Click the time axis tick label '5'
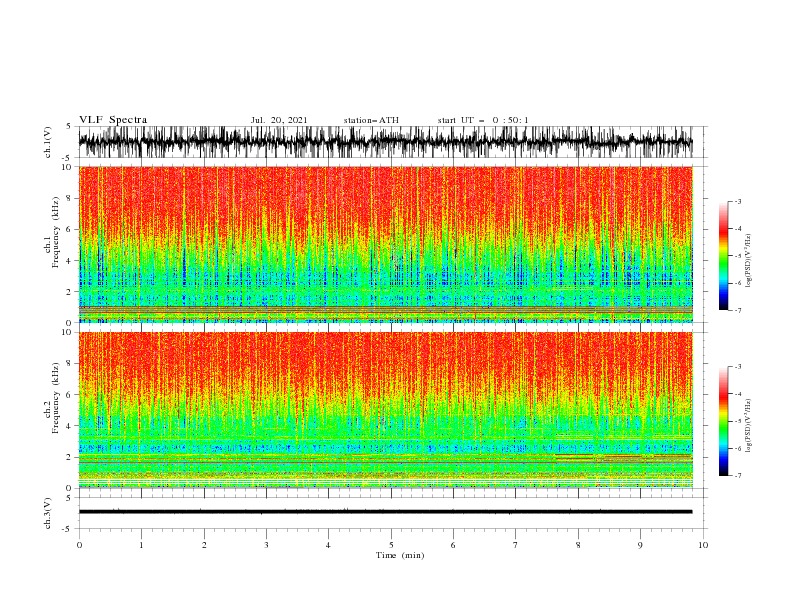 pos(391,545)
